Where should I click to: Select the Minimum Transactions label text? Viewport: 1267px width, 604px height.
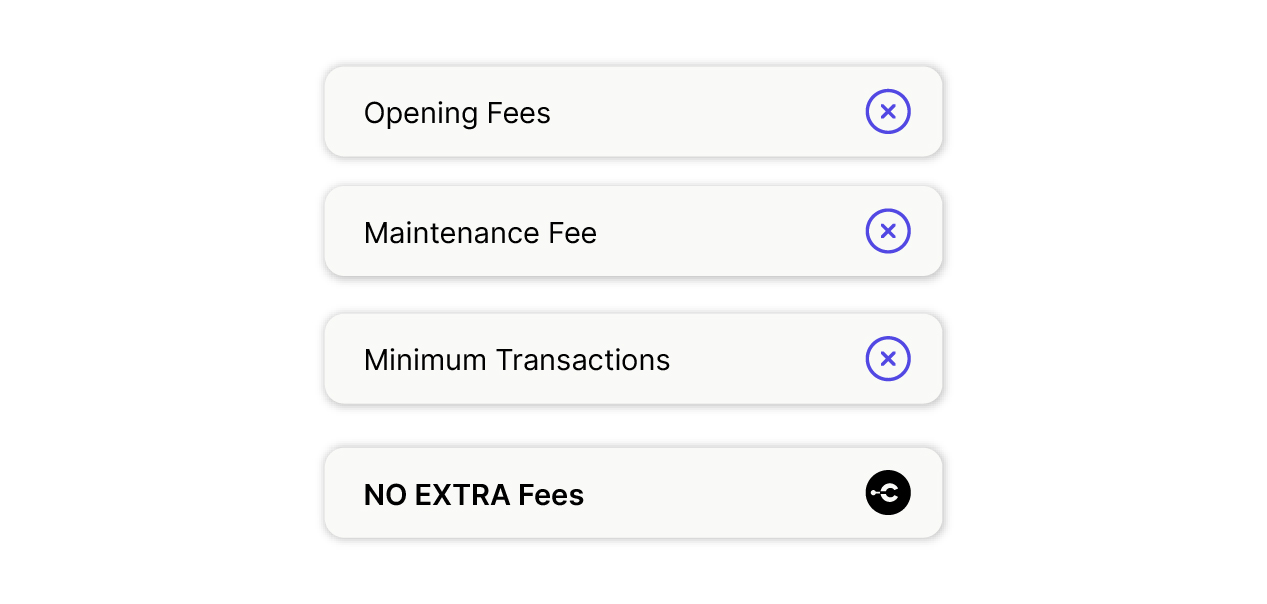click(517, 360)
